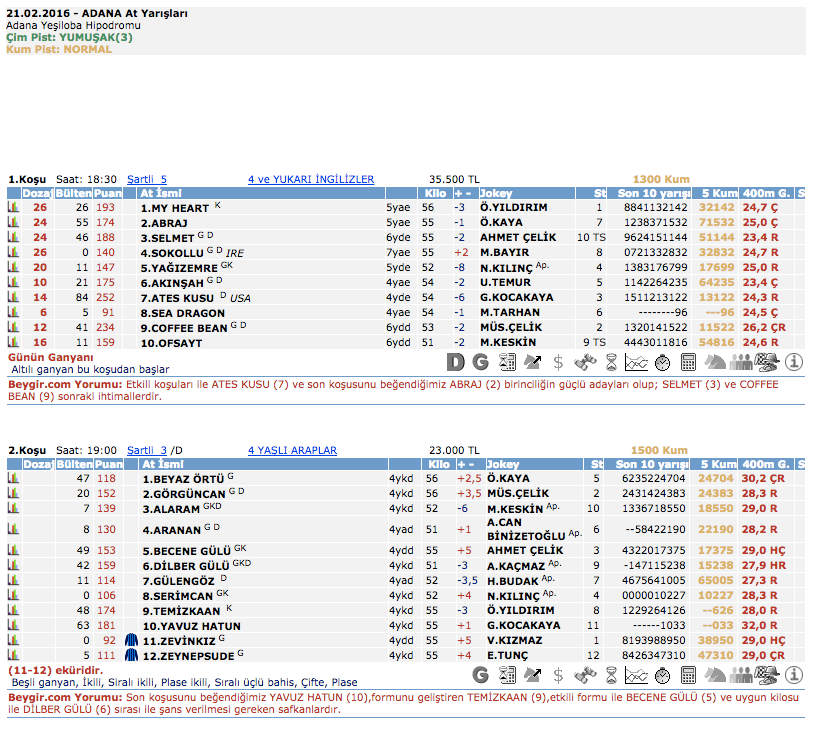
Task: Select horse name ATES KUSU in race 1
Action: (x=182, y=298)
